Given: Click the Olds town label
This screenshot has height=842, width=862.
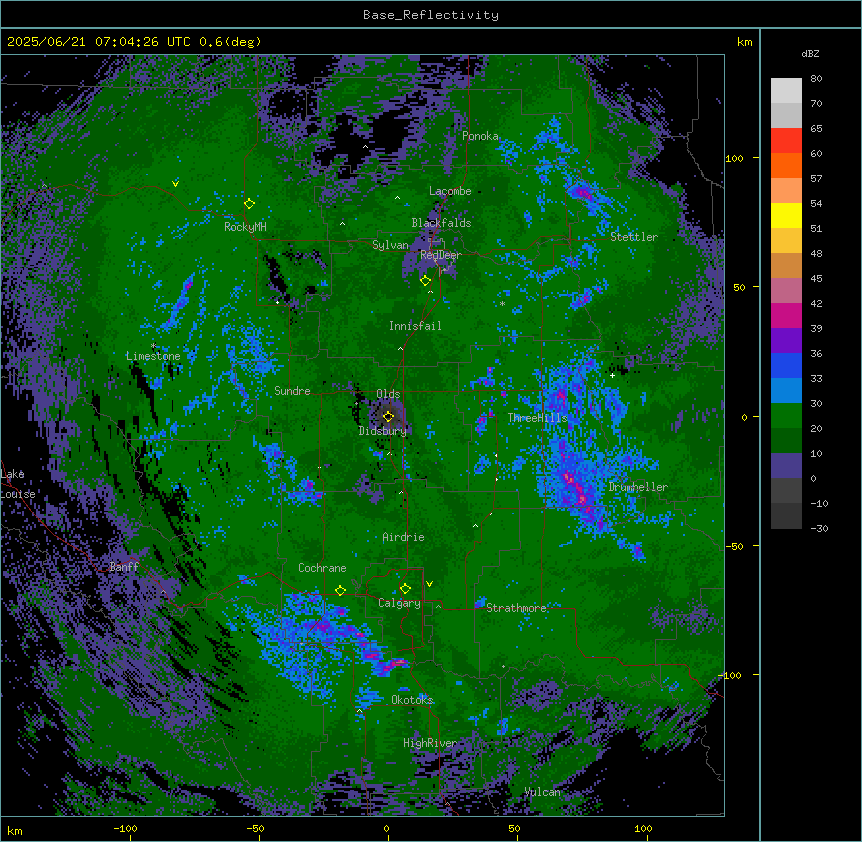Looking at the screenshot, I should click(x=388, y=394).
